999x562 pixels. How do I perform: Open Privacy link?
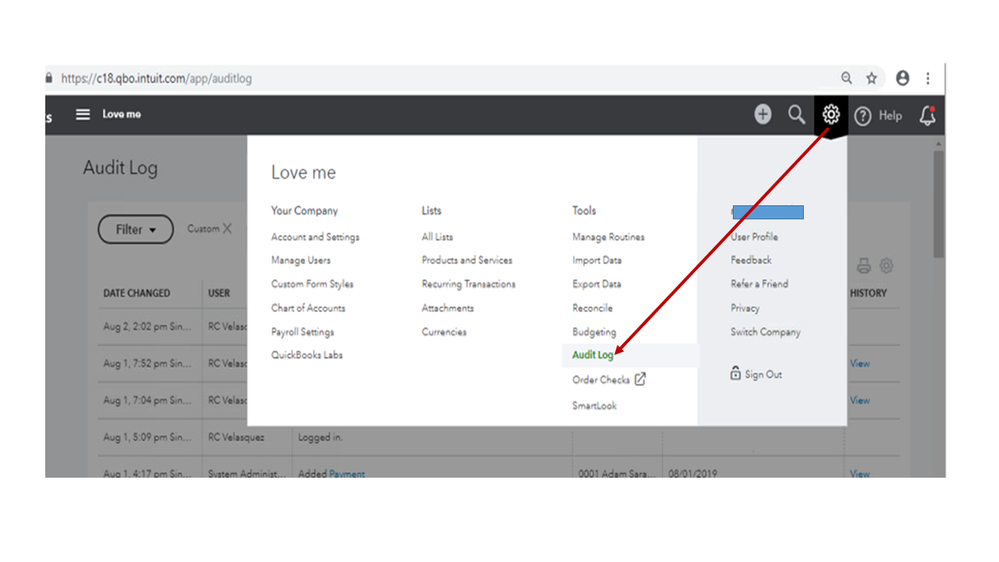745,308
